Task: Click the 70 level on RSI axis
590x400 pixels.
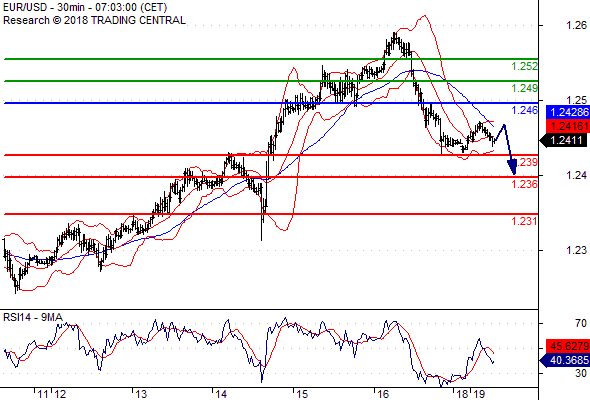Action: [581, 323]
